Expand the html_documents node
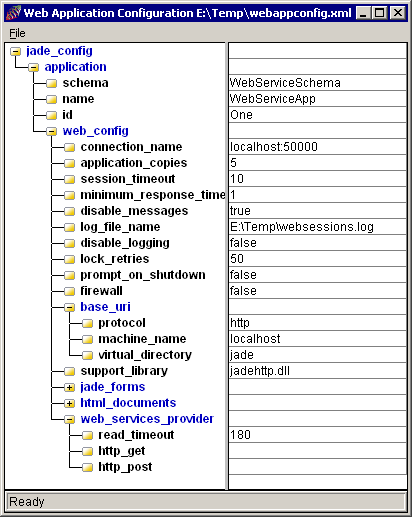Image resolution: width=412 pixels, height=517 pixels. coord(69,403)
